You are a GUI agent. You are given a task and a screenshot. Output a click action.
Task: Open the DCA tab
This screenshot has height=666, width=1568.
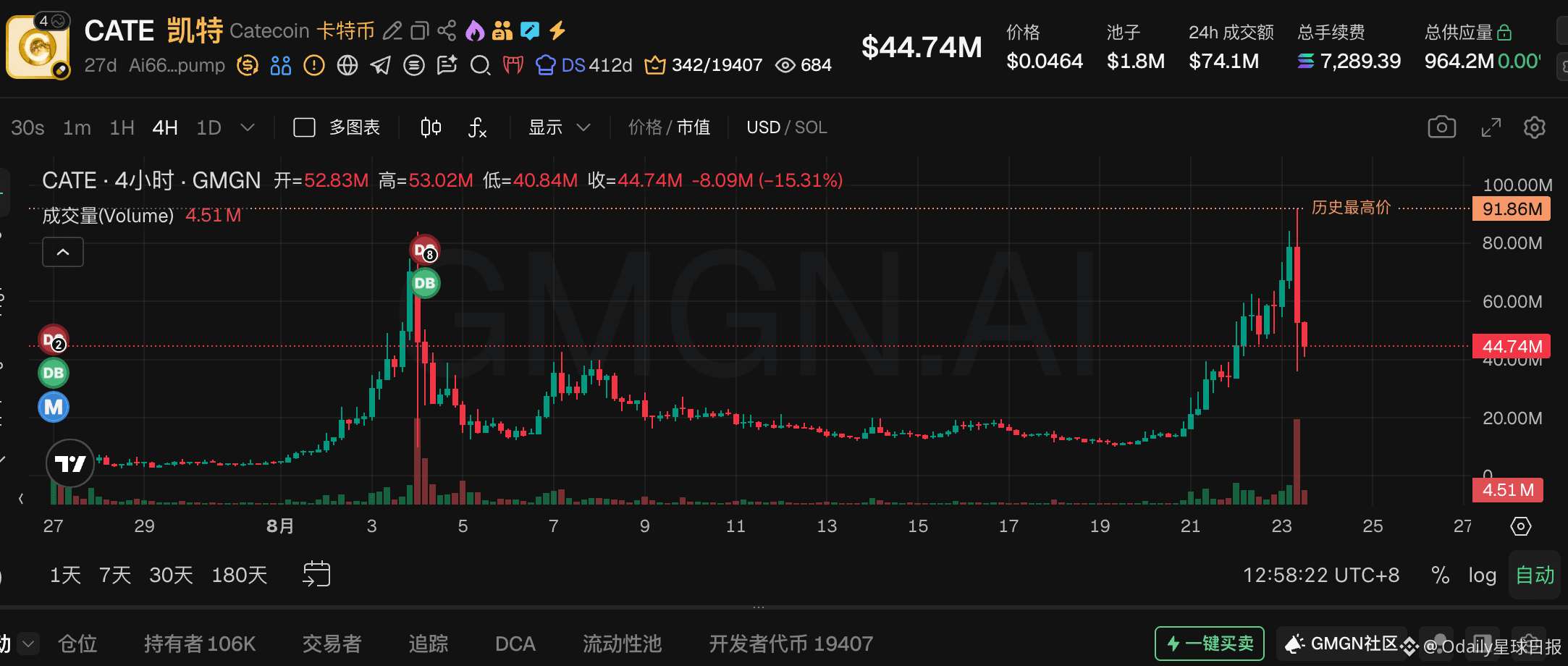tap(515, 644)
